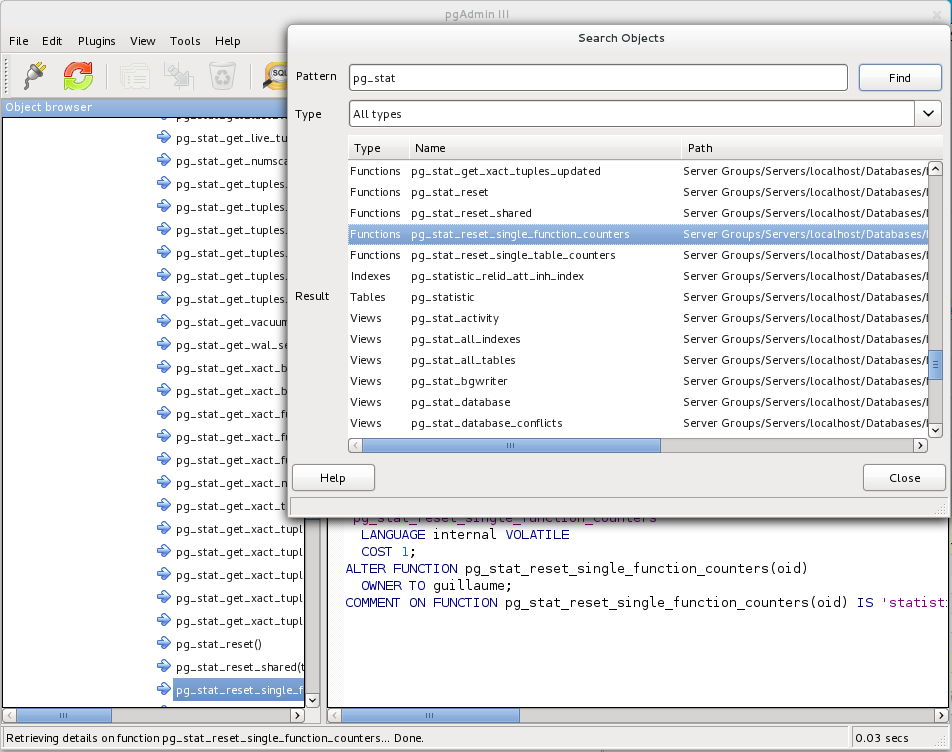Click in the Pattern text field
952x752 pixels.
coord(598,77)
